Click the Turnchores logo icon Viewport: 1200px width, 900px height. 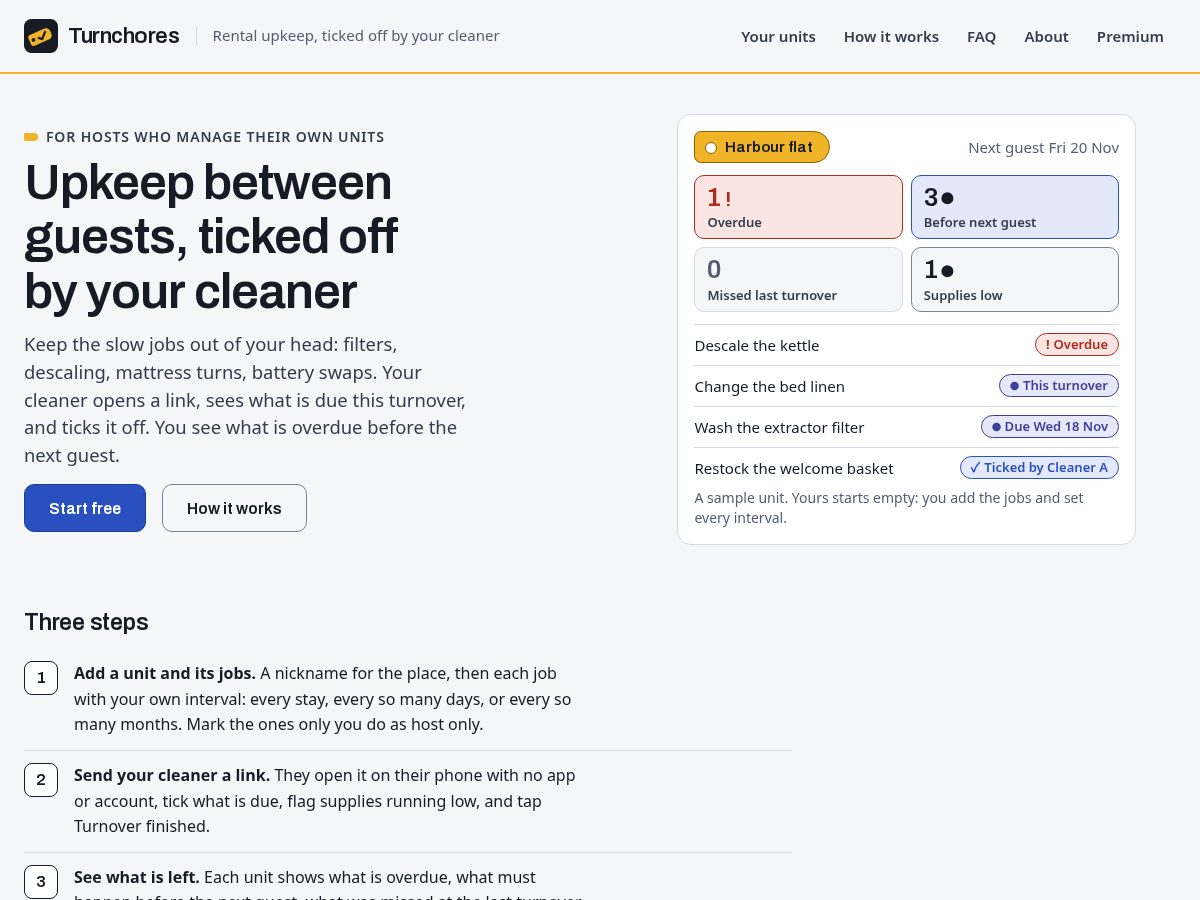click(x=41, y=36)
